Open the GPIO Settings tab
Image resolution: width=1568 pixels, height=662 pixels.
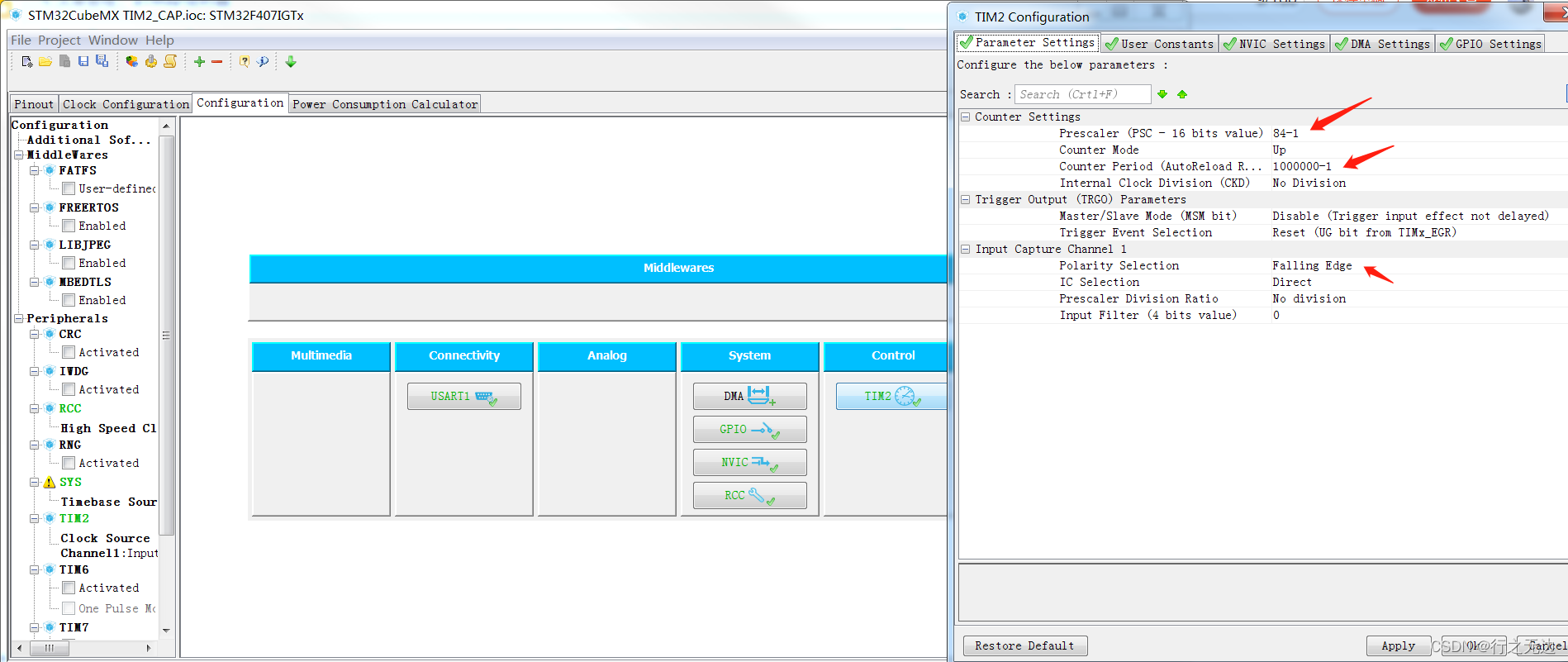[x=1490, y=44]
